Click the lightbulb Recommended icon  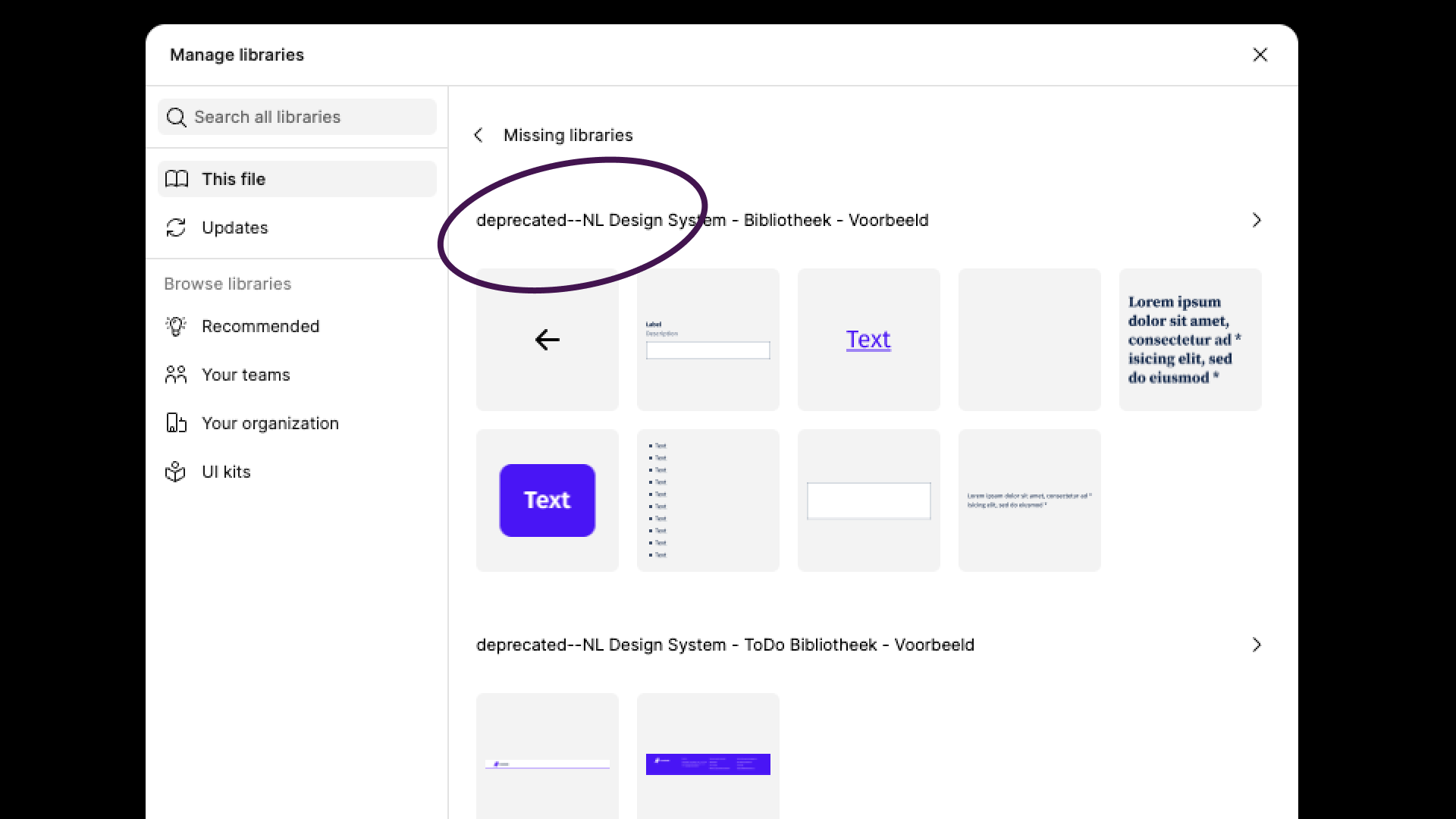tap(176, 326)
